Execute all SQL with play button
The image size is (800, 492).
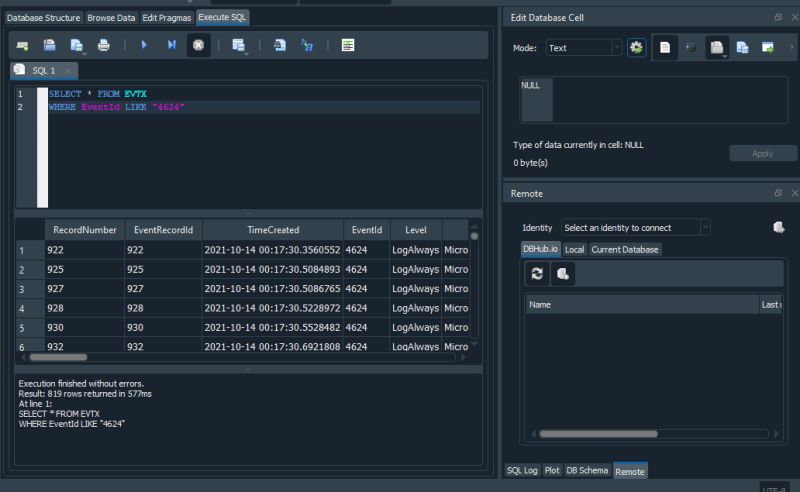(144, 45)
